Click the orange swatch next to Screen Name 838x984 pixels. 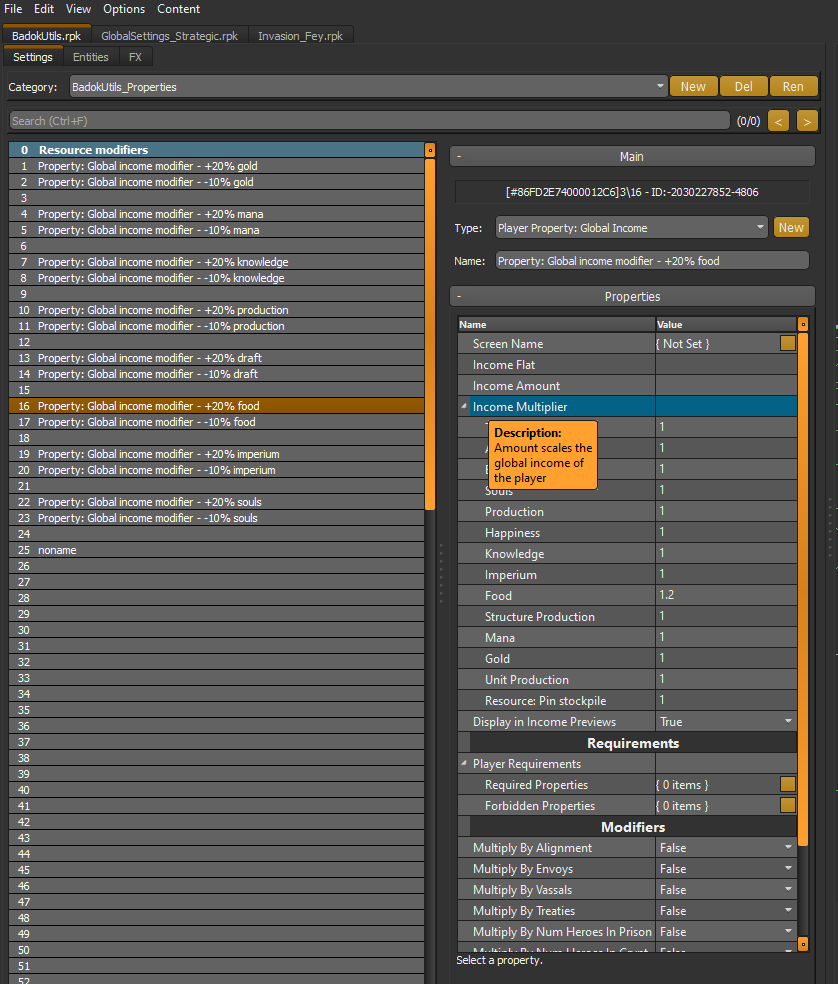coord(788,342)
